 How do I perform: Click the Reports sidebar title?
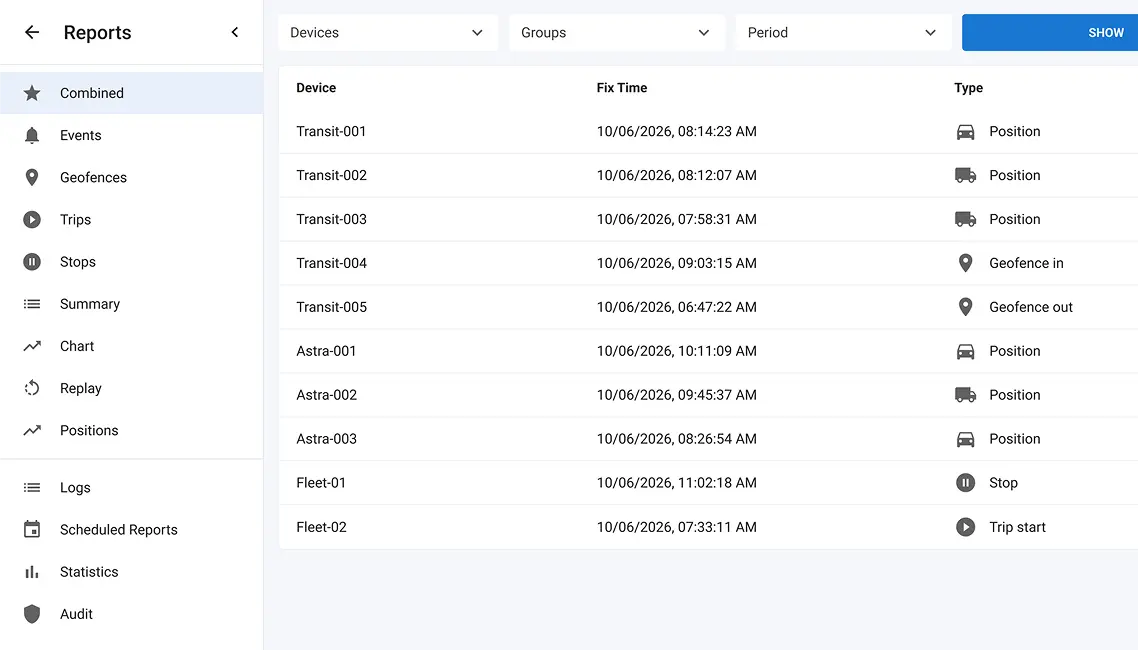tap(97, 33)
